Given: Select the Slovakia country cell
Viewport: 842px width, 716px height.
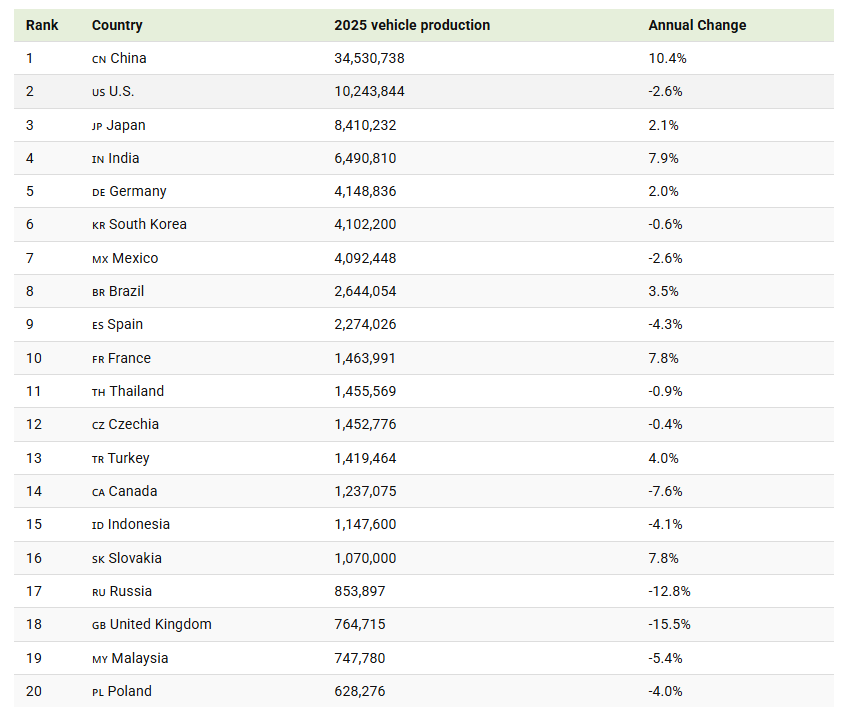Looking at the screenshot, I should coord(127,558).
